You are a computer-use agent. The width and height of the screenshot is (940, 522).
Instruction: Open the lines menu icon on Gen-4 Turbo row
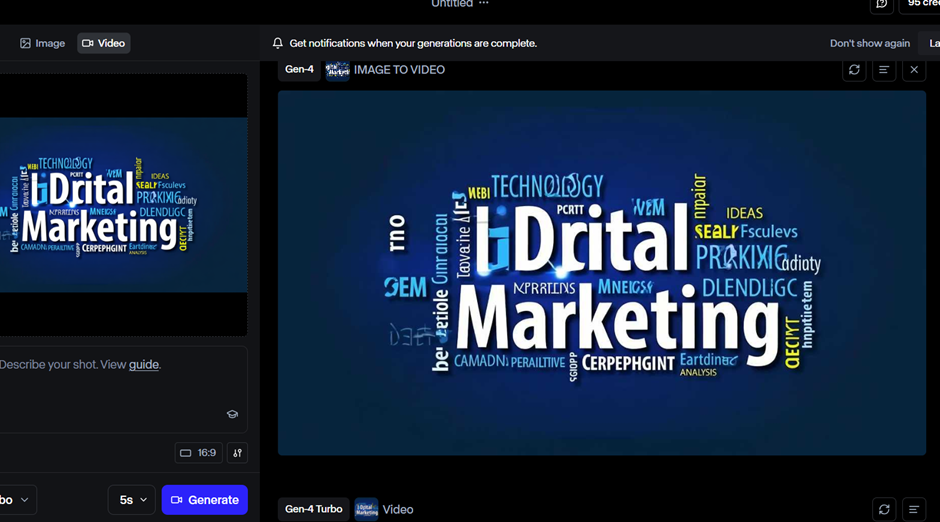tap(914, 509)
